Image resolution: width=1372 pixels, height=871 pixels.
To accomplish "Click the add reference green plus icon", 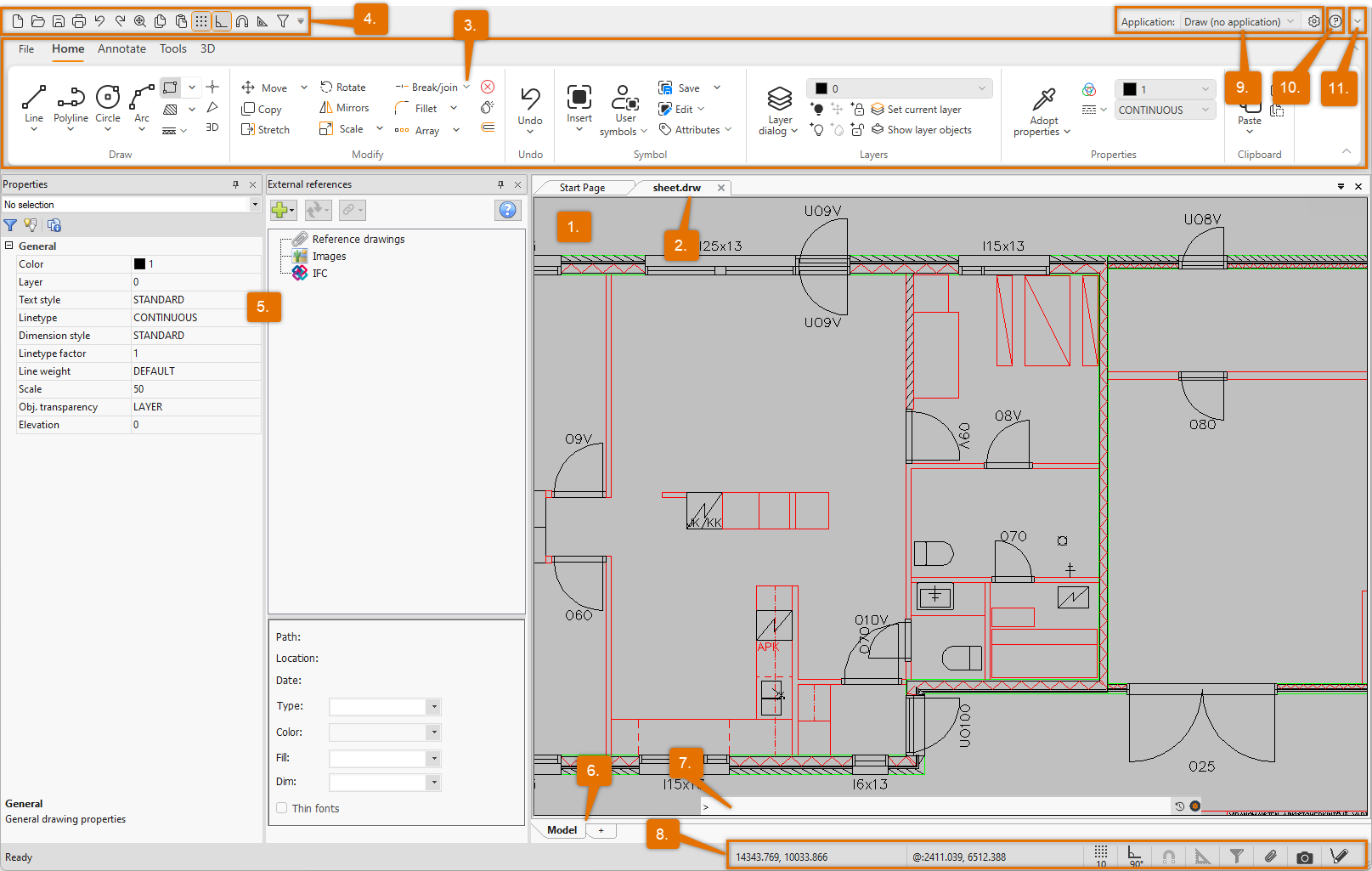I will click(x=279, y=210).
